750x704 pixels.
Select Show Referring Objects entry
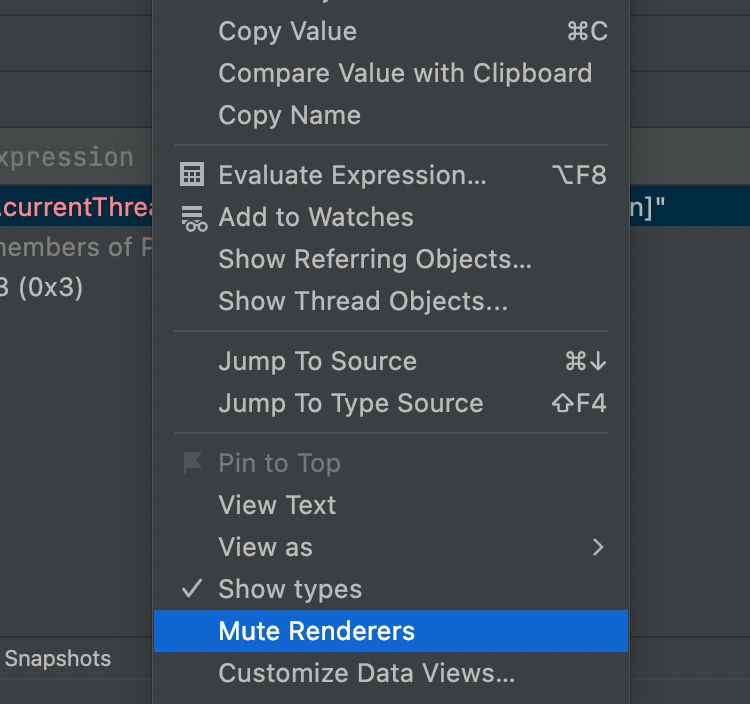[375, 259]
